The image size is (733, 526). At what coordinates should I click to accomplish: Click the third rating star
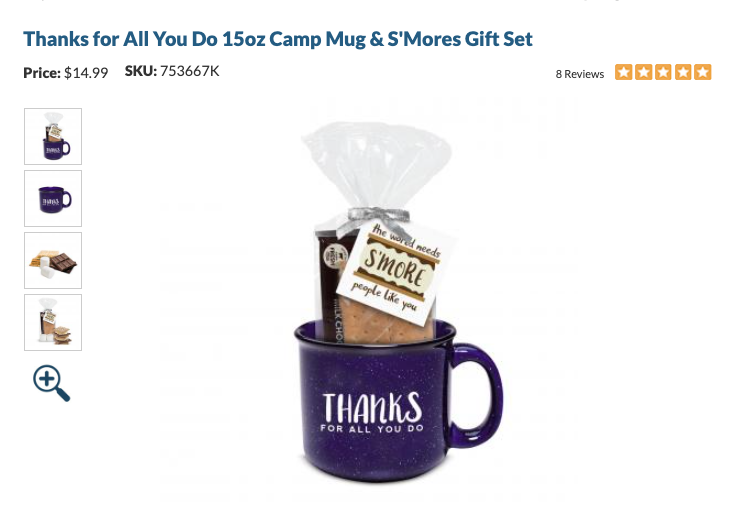663,72
